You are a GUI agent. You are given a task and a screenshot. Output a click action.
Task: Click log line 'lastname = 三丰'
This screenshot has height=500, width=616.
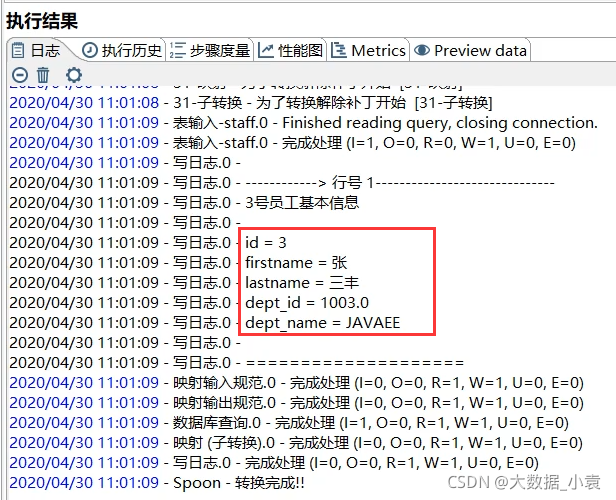pos(184,283)
